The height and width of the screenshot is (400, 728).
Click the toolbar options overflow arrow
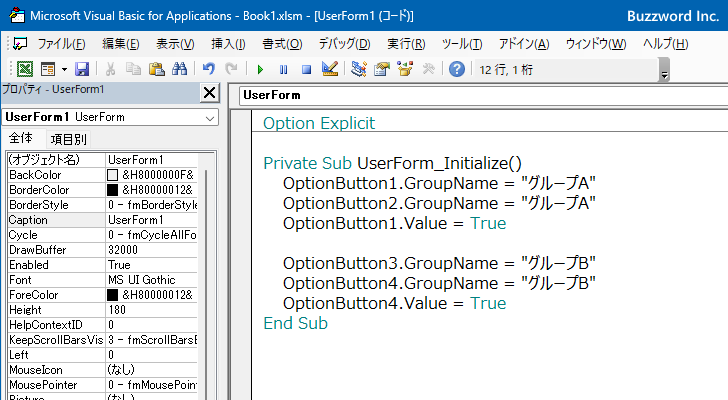[x=664, y=75]
